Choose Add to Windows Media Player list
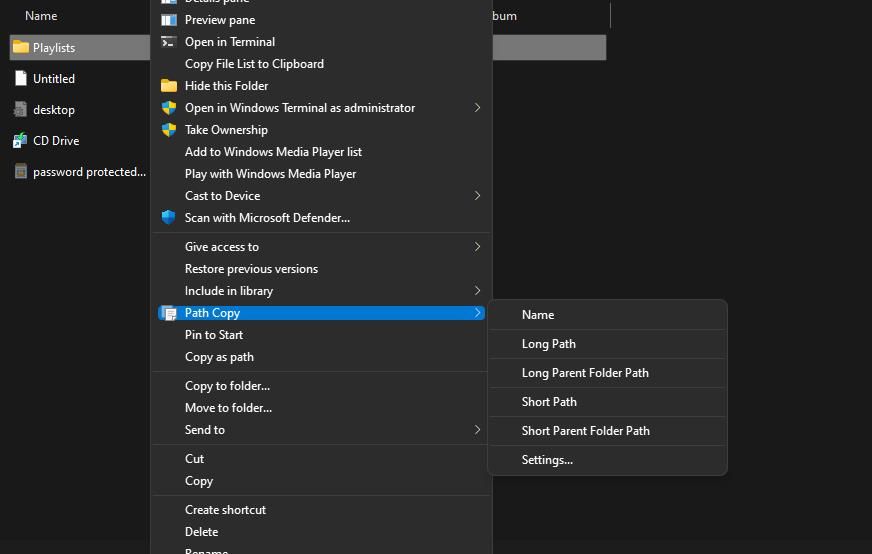 click(321, 152)
